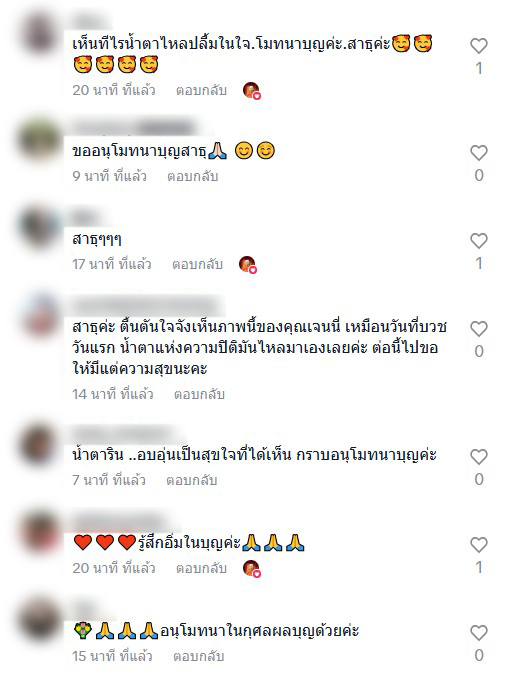The image size is (514, 673).
Task: Like the long comment posted 14 minutes ago
Action: 479,329
